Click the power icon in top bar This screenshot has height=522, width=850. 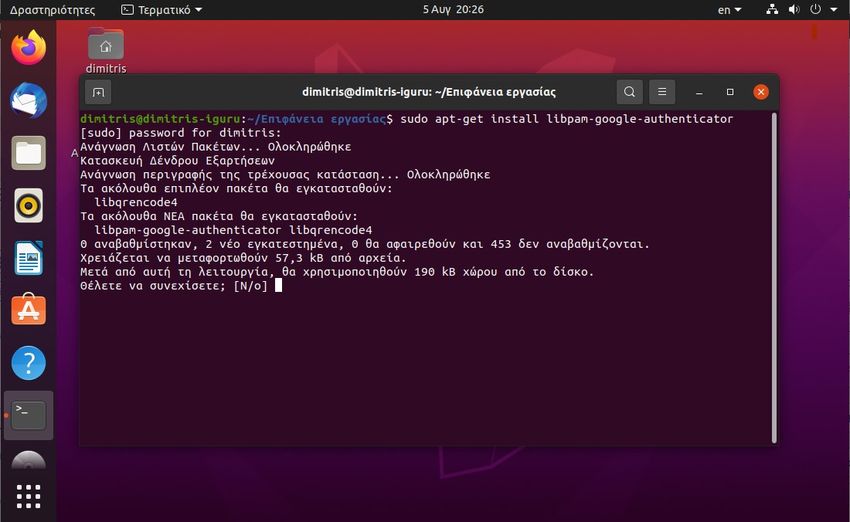tap(815, 9)
